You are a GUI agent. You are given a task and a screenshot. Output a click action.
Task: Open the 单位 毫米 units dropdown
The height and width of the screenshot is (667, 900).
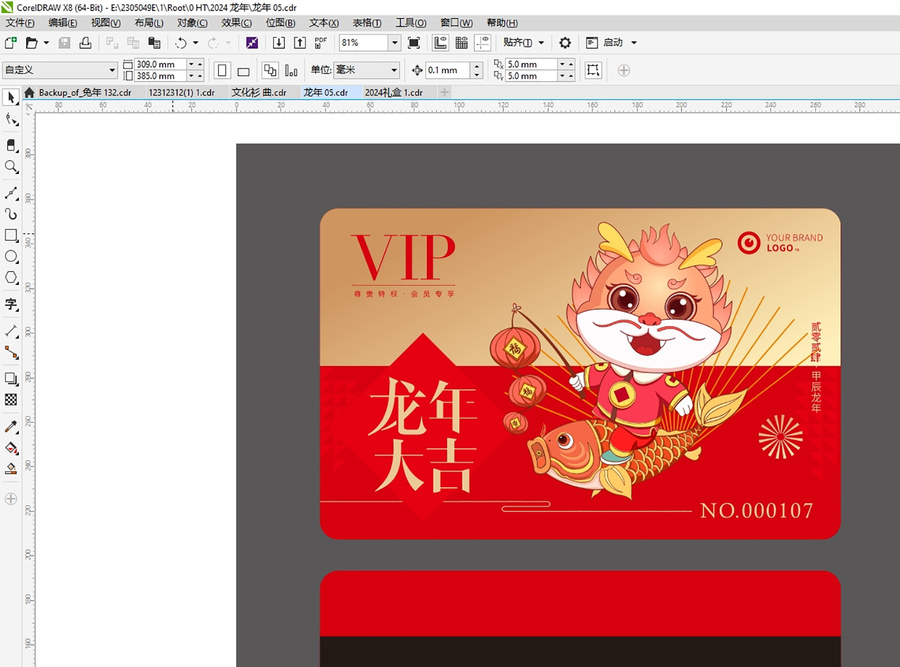click(x=394, y=70)
